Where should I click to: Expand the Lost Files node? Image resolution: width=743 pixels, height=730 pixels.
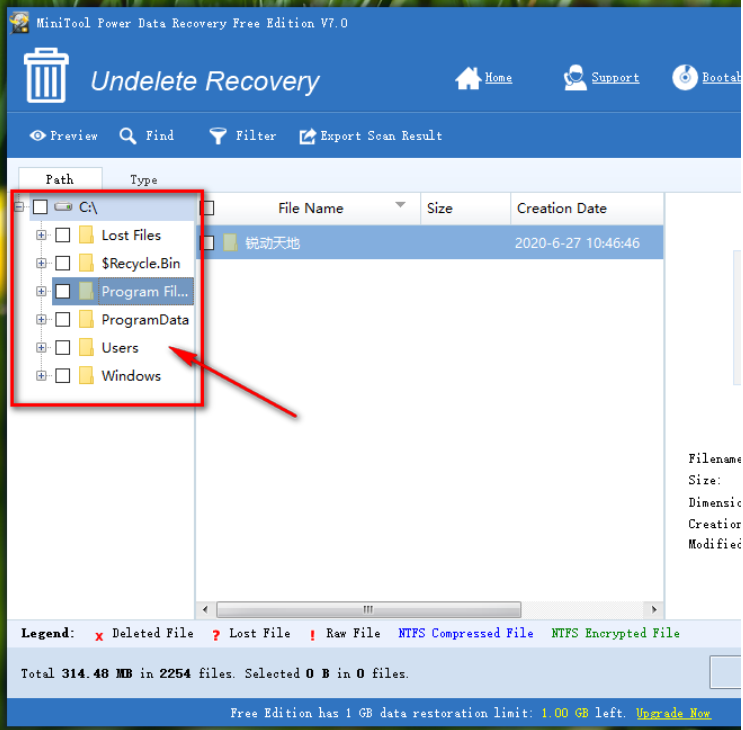pyautogui.click(x=41, y=235)
